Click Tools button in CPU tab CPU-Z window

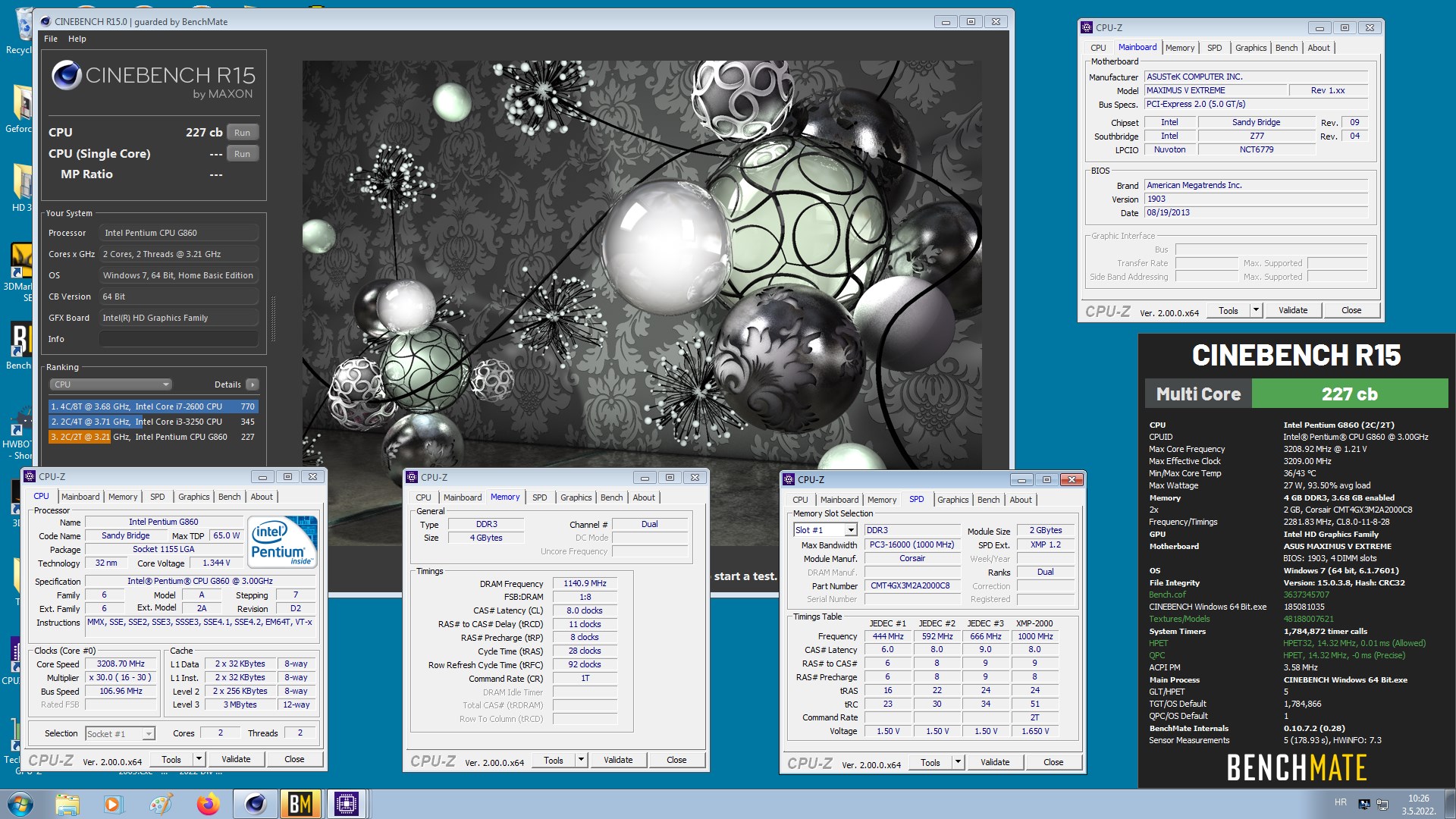(171, 759)
